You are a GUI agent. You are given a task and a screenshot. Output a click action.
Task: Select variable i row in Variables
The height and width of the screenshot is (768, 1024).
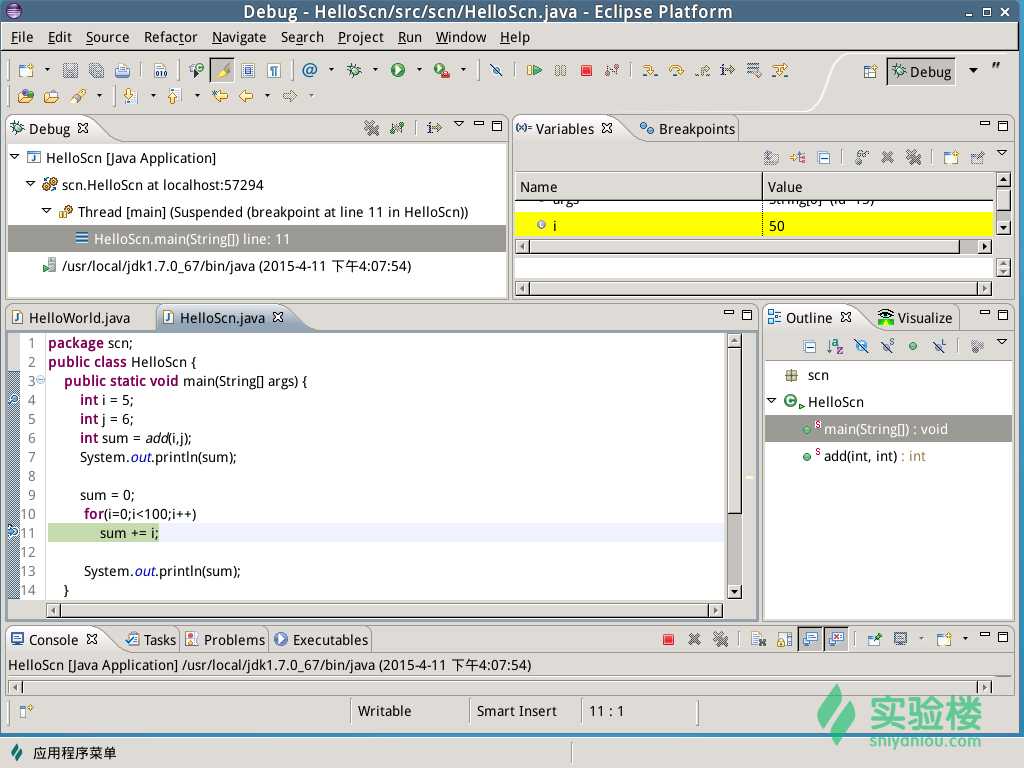(754, 225)
